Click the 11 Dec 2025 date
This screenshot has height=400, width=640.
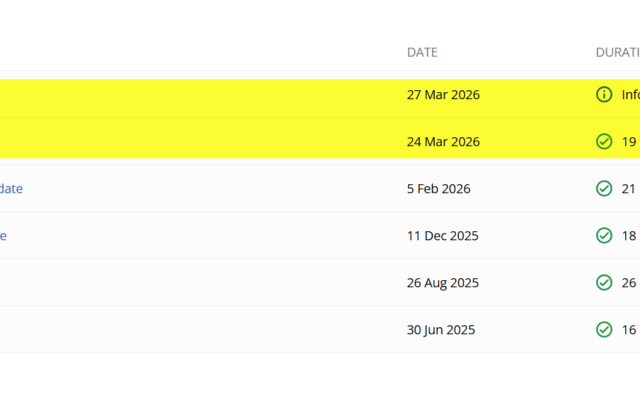442,235
